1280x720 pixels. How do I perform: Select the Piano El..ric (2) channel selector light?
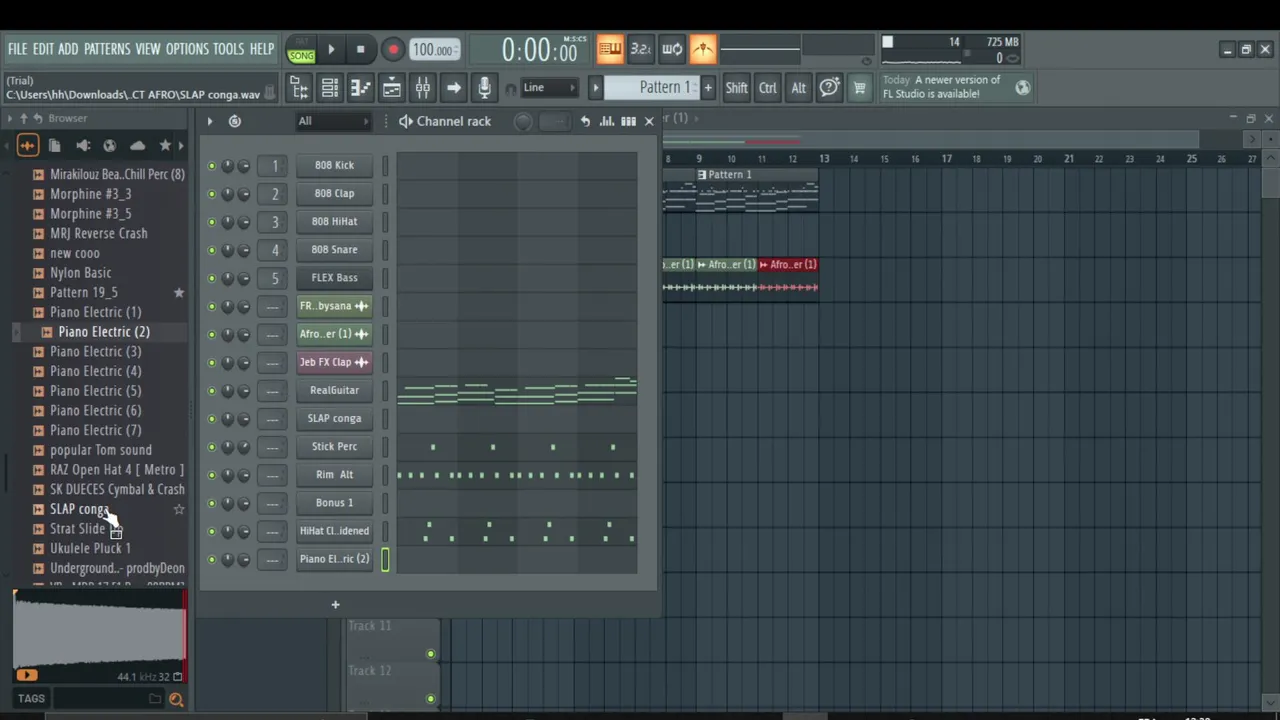[385, 560]
